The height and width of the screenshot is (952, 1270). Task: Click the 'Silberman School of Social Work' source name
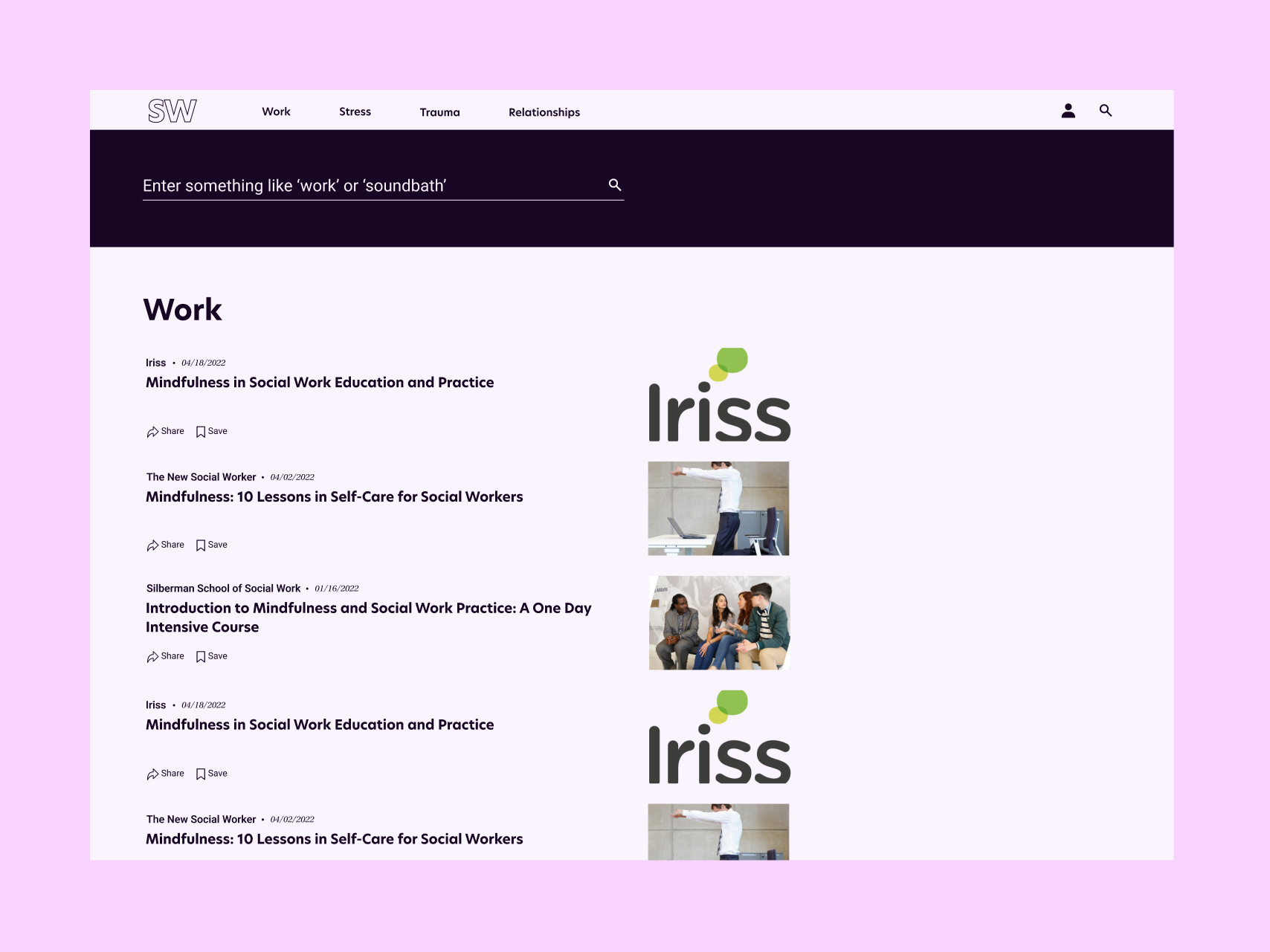tap(223, 589)
